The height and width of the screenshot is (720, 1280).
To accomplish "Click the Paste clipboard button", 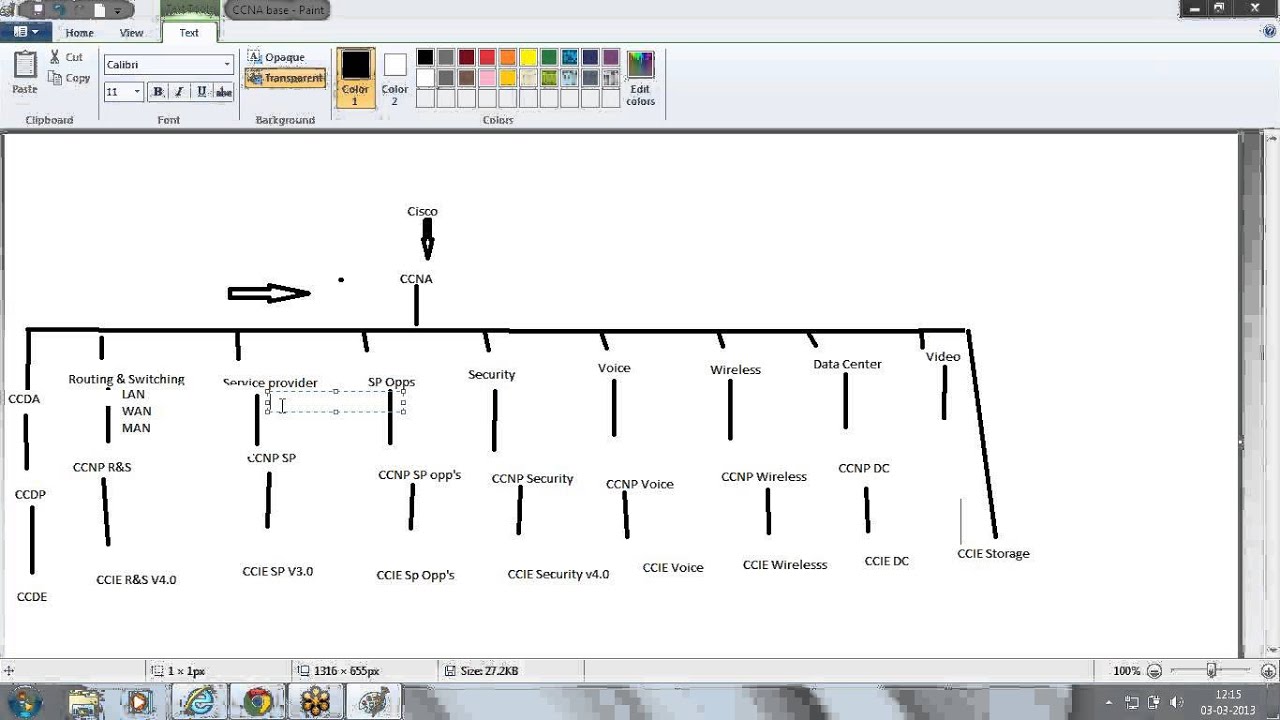I will (x=25, y=74).
